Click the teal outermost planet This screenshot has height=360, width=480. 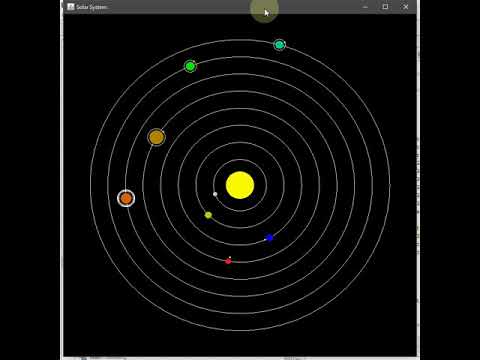click(x=279, y=45)
